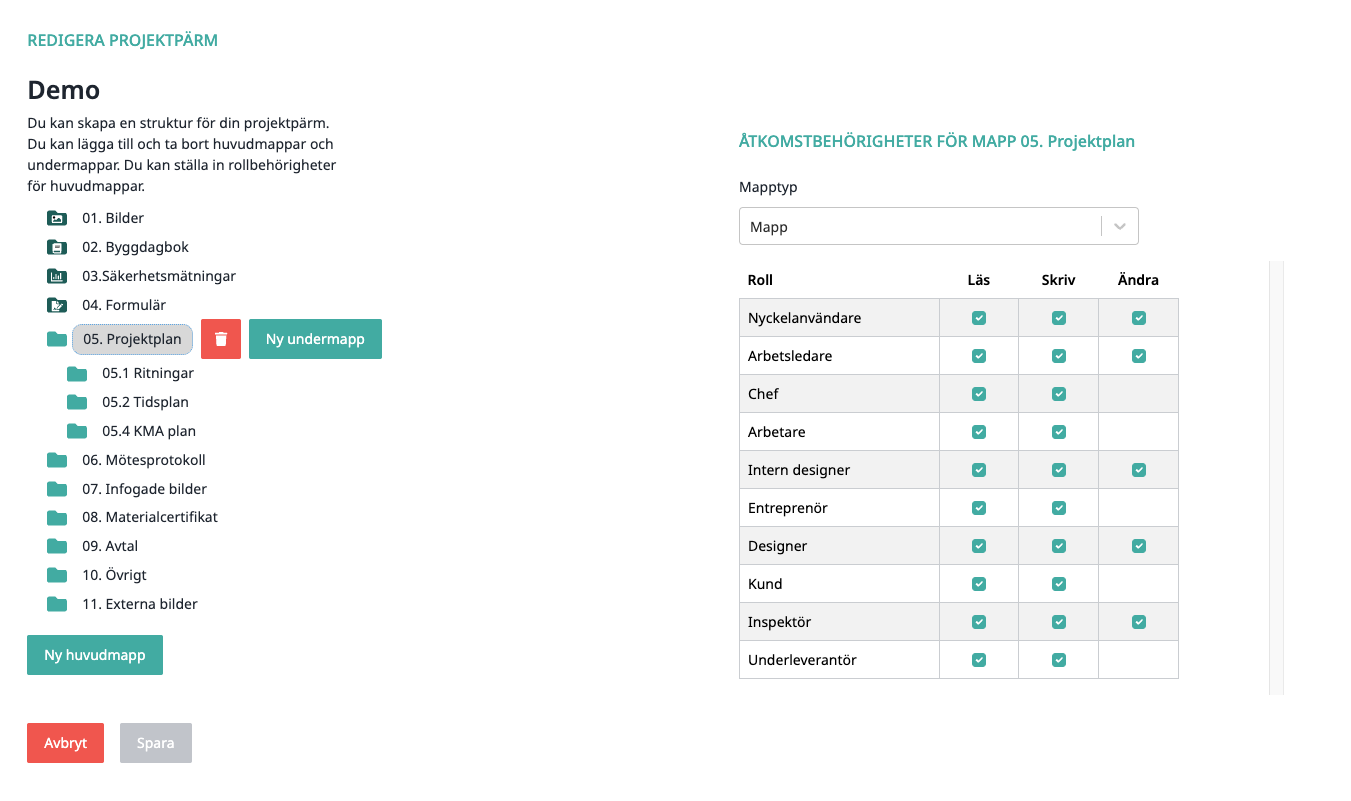This screenshot has width=1351, height=801.
Task: Click the 05.1 Ritningar folder icon
Action: pyautogui.click(x=77, y=373)
